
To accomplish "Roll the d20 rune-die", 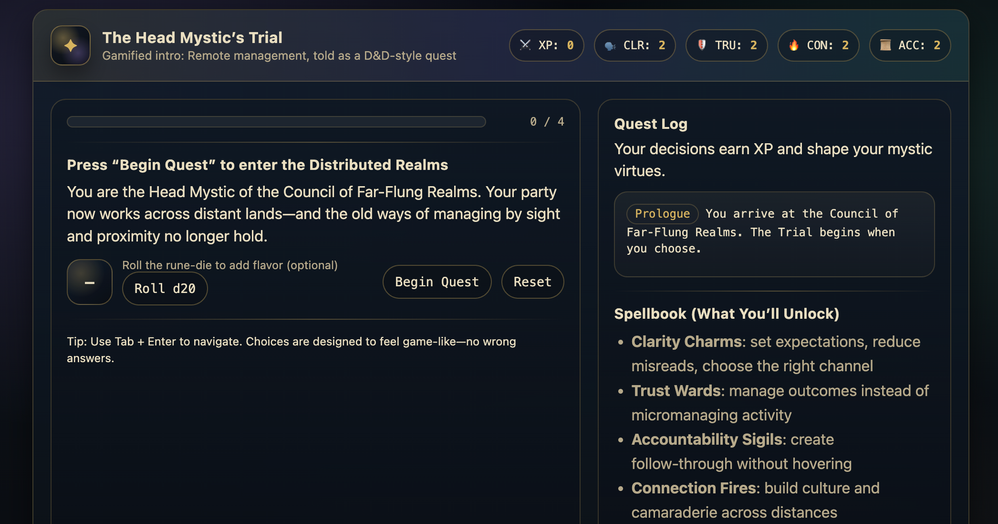I will [165, 289].
